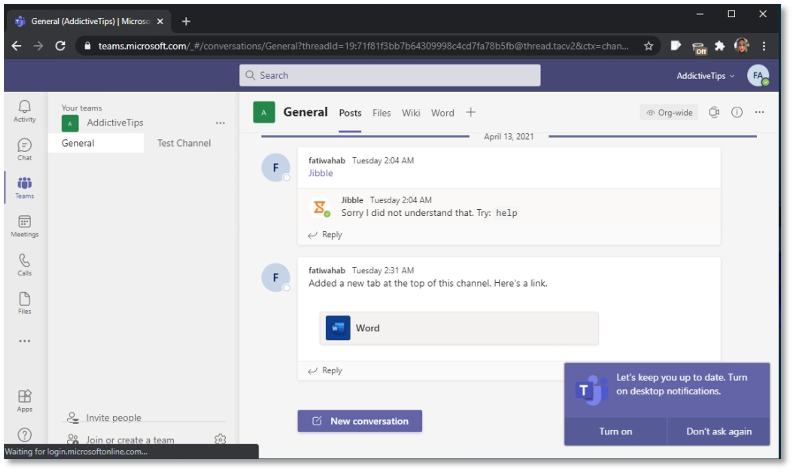Open the Help question mark icon
Screen dimensions: 794x472
(24, 435)
